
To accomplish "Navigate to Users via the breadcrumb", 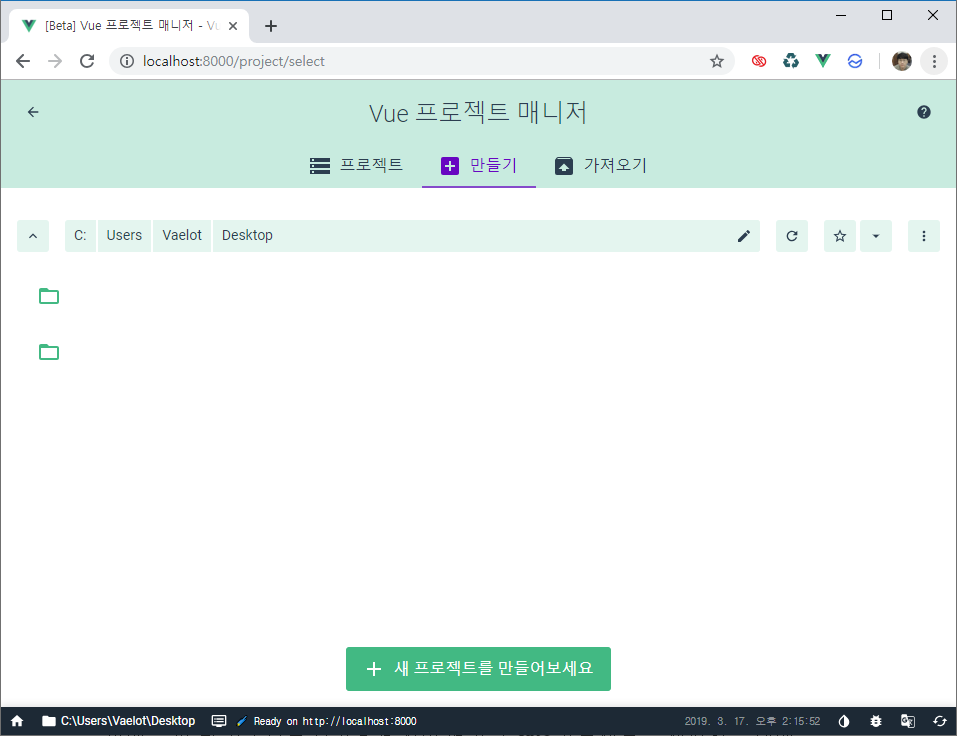I will coord(123,235).
